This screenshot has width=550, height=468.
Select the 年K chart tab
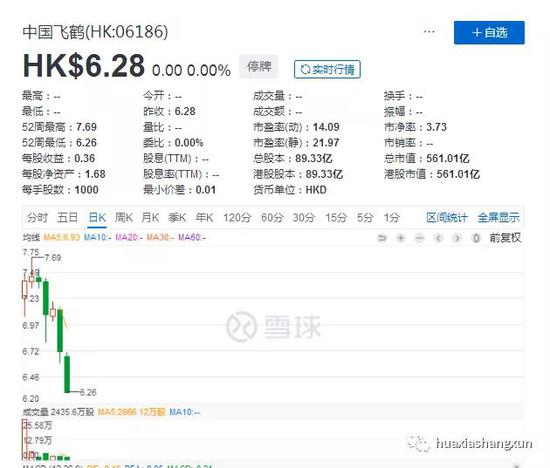coord(204,218)
